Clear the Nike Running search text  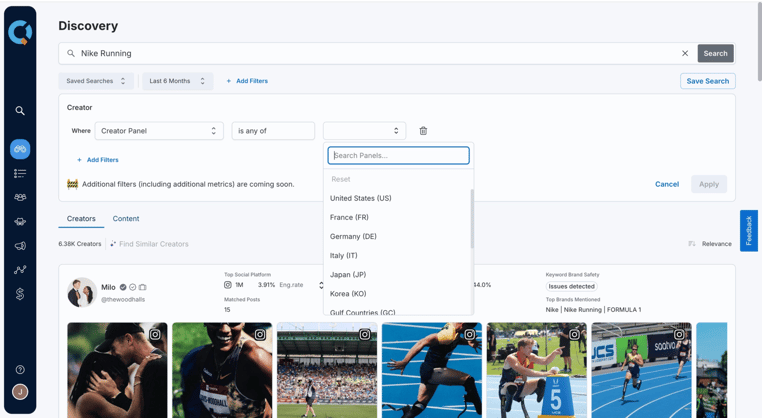point(685,53)
